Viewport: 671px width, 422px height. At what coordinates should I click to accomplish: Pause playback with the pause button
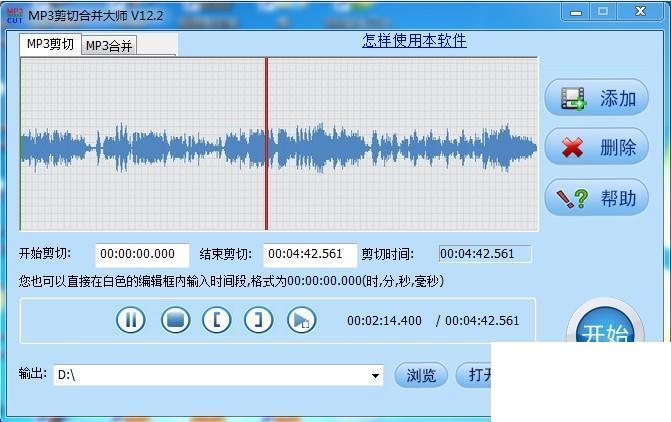pos(131,320)
